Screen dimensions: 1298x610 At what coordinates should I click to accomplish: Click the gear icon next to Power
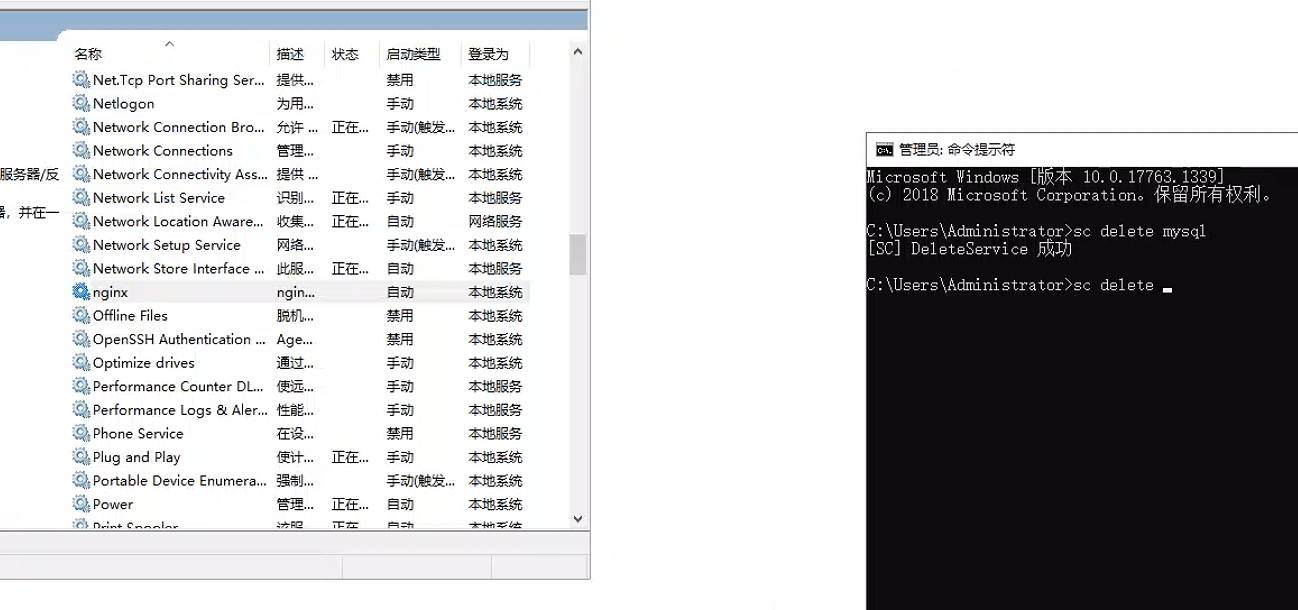(x=81, y=504)
